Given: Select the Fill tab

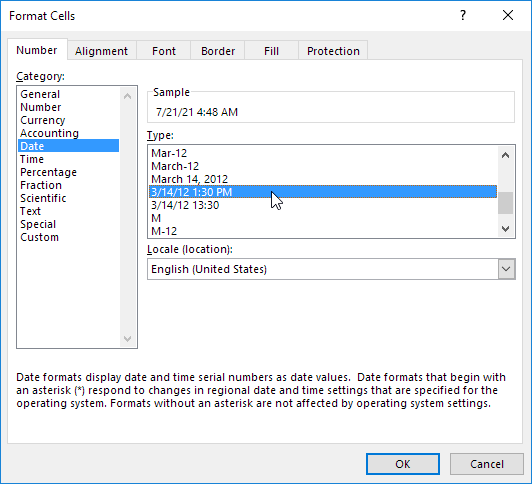Looking at the screenshot, I should tap(271, 51).
